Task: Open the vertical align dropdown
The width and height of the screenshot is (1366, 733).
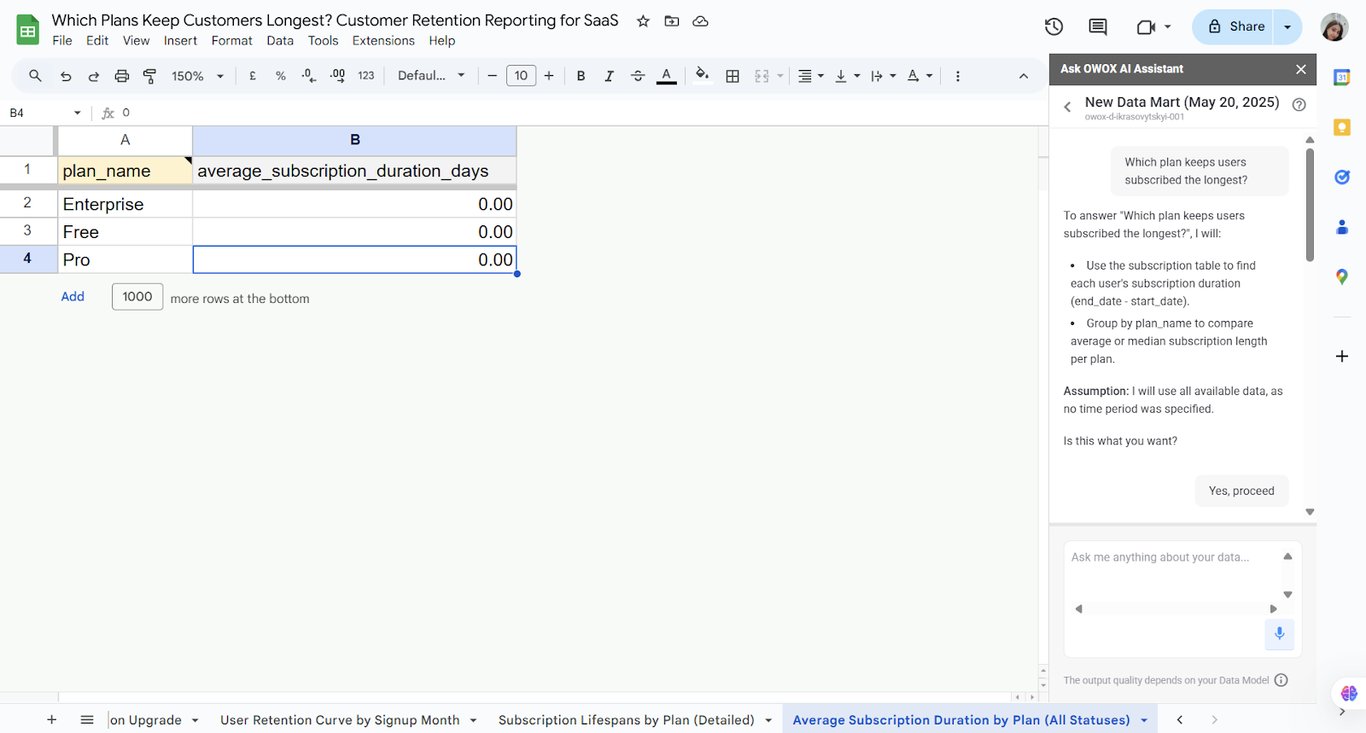Action: tap(847, 76)
